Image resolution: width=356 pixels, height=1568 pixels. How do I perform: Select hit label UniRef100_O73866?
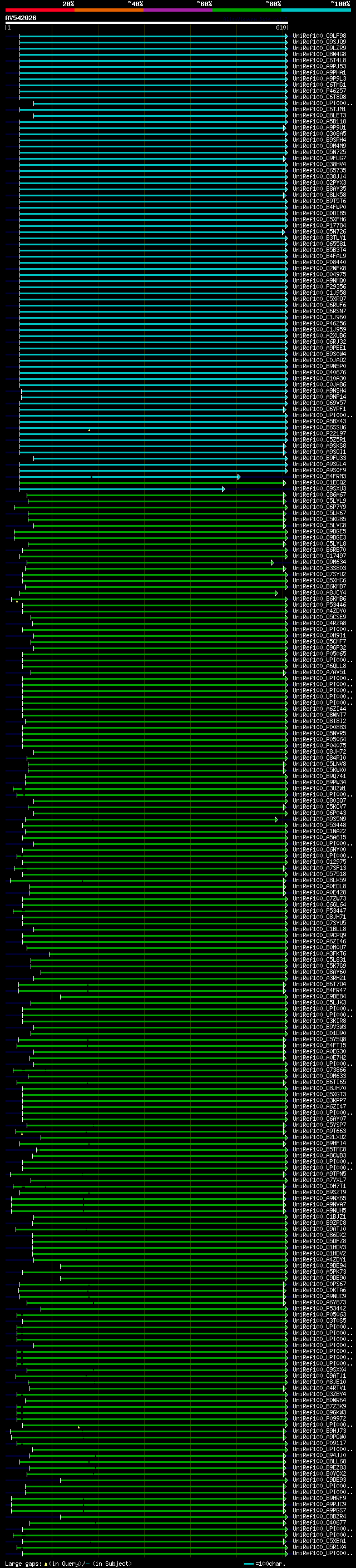[319, 1071]
